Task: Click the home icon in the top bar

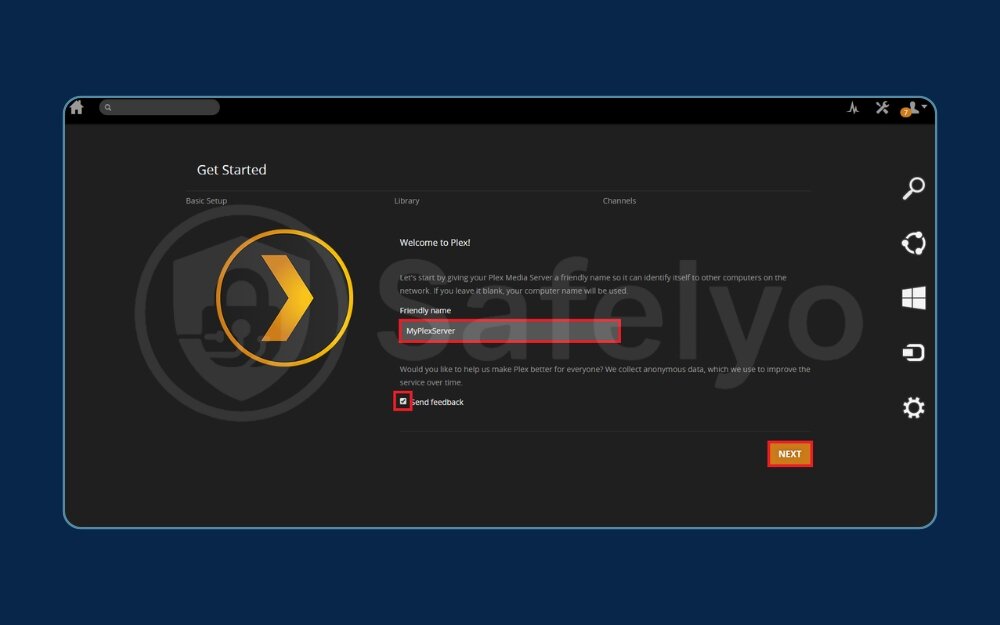Action: click(x=77, y=107)
